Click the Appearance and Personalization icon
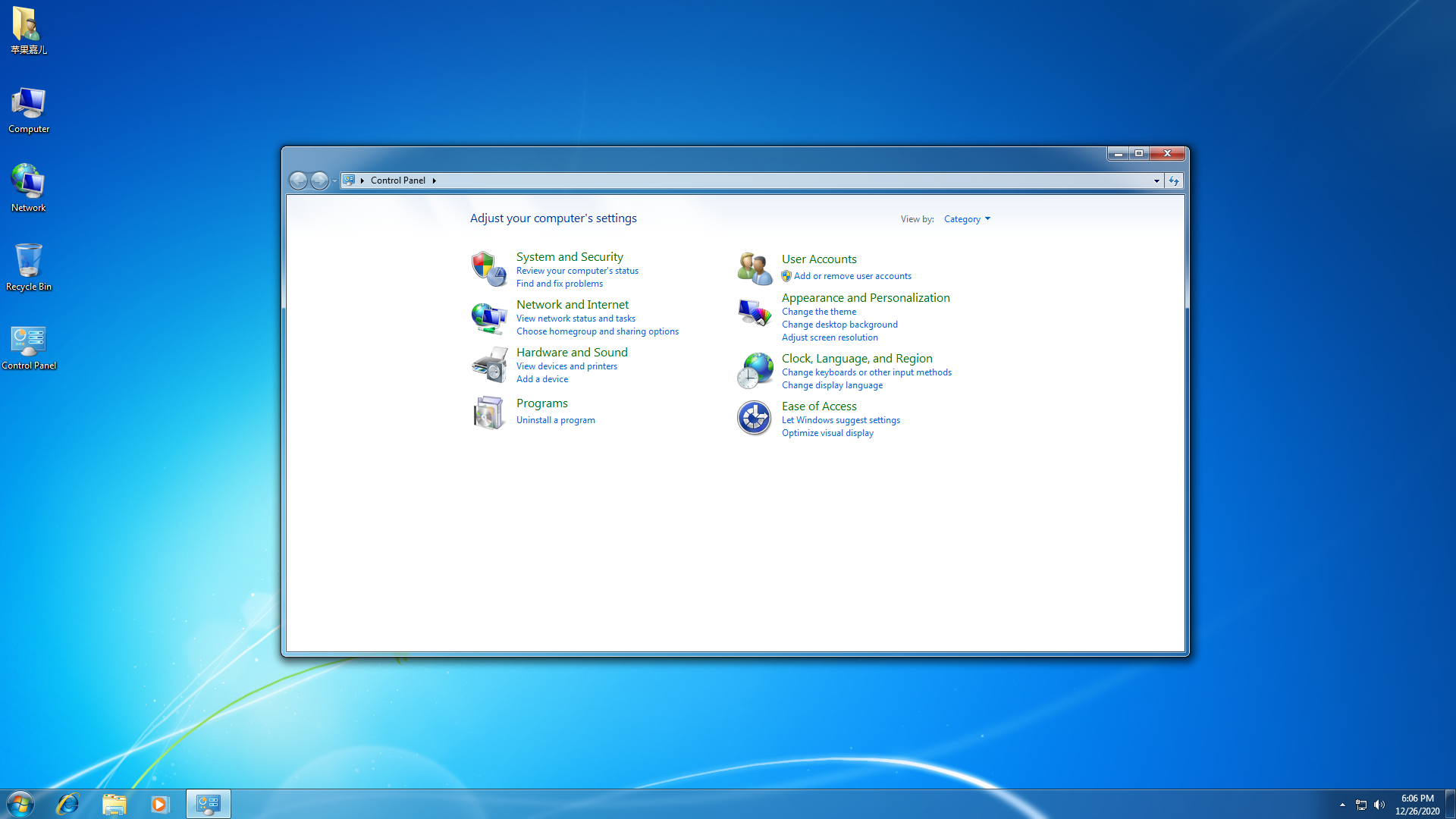This screenshot has height=819, width=1456. click(x=754, y=312)
